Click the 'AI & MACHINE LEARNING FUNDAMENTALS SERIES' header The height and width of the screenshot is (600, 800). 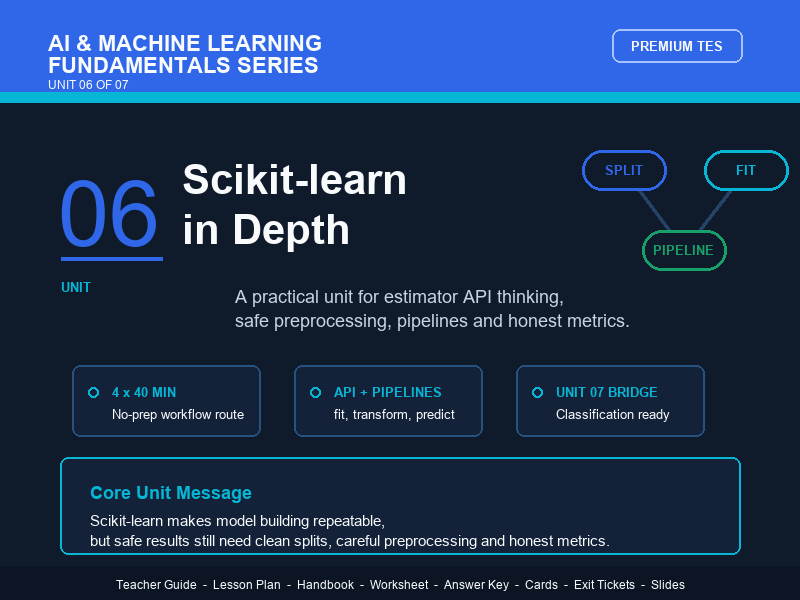185,54
